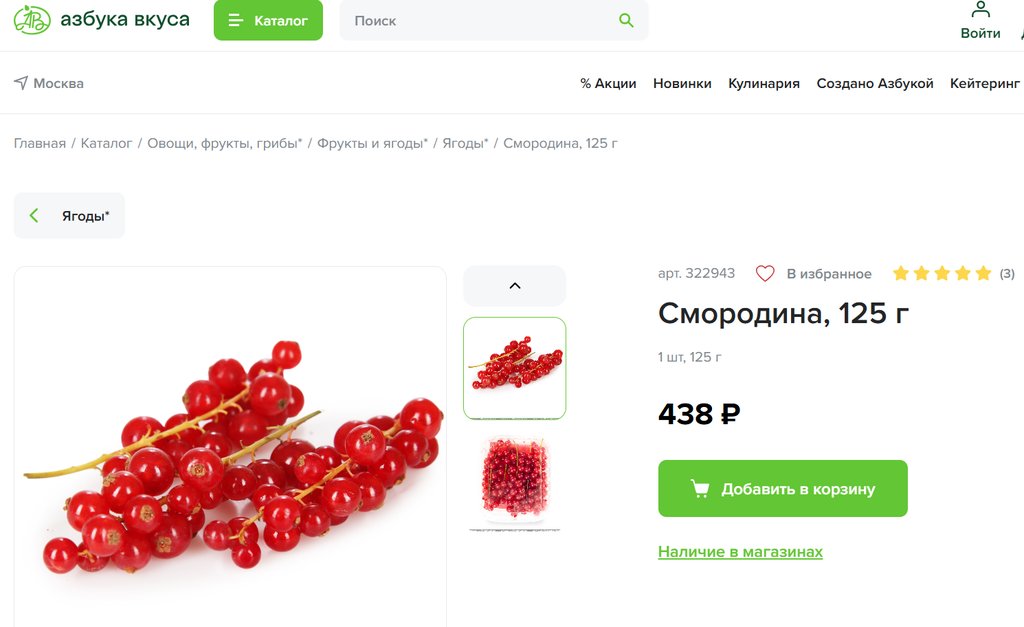
Task: Go back to Ягоды category
Action: (69, 216)
